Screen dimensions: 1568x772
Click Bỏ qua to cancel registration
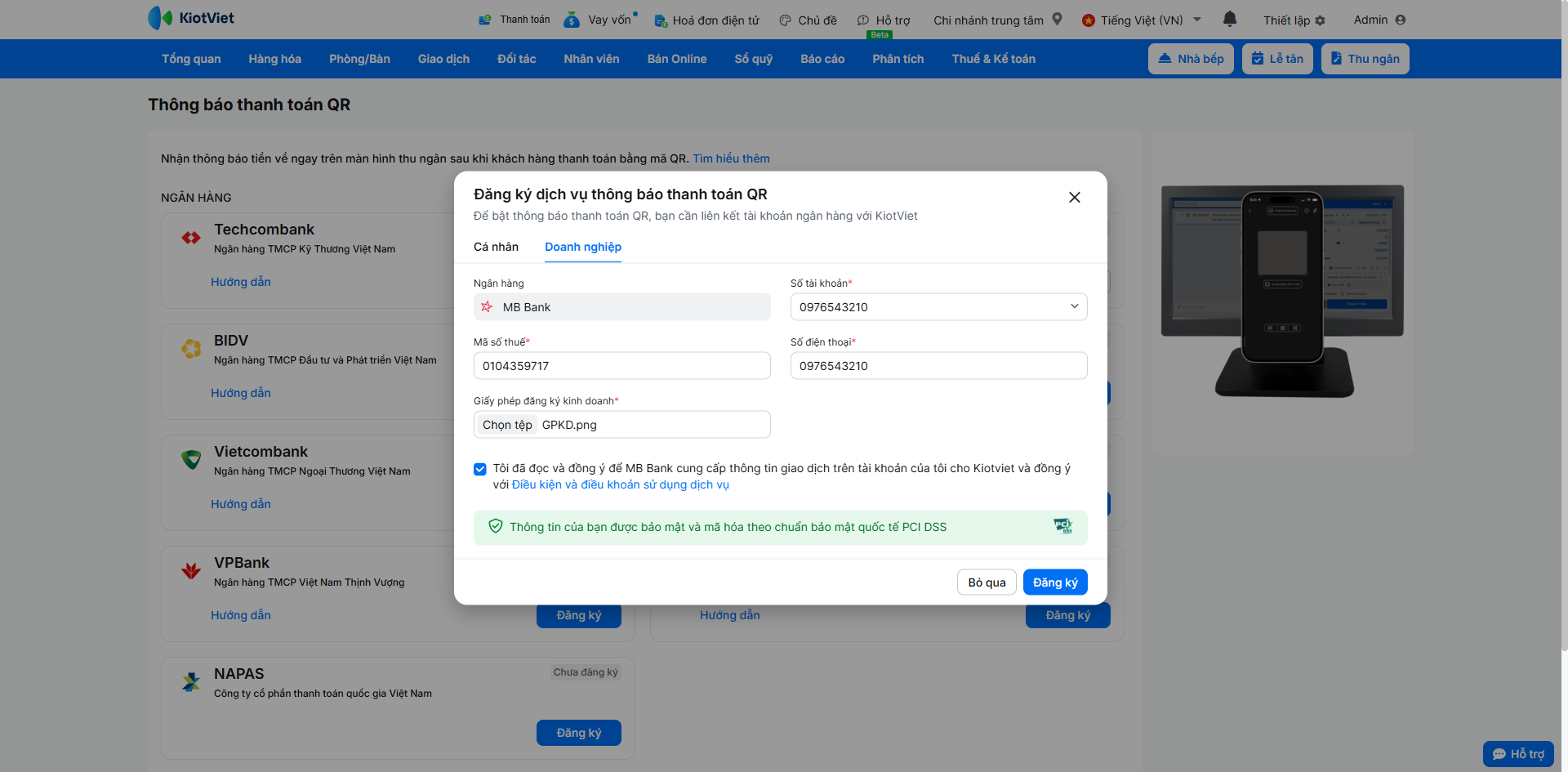pos(987,582)
